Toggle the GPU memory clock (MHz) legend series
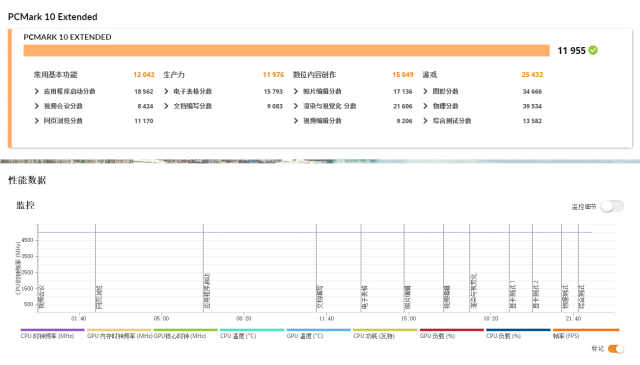This screenshot has height=365, width=640. pyautogui.click(x=119, y=334)
